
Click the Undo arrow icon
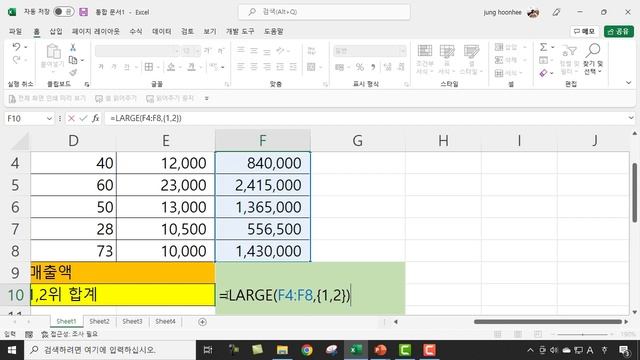pyautogui.click(x=16, y=47)
